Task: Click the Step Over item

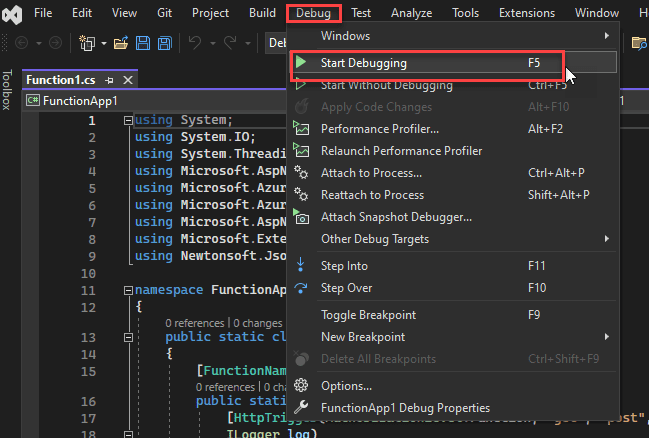Action: (345, 288)
